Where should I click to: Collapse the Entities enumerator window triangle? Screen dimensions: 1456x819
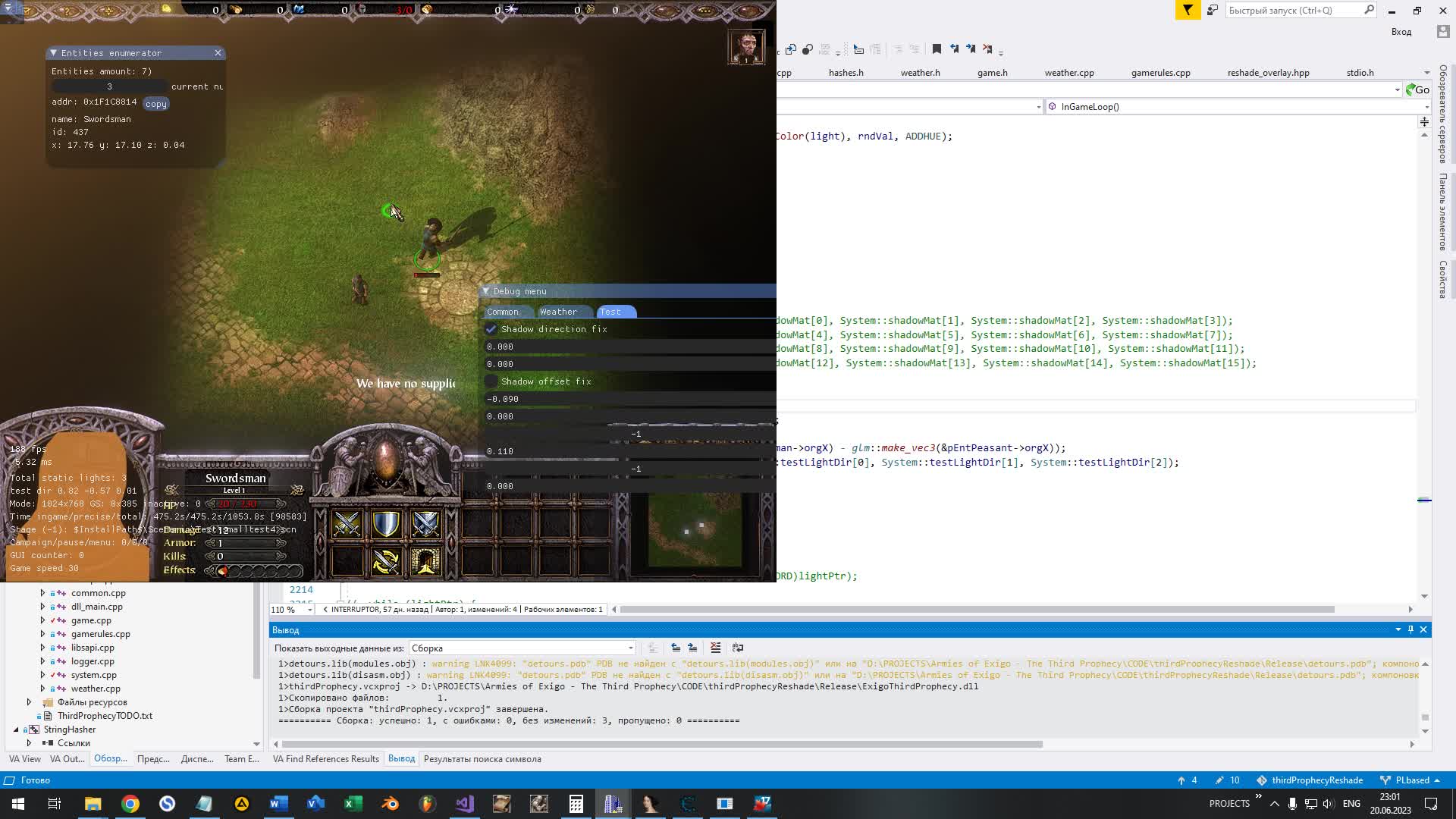[x=53, y=53]
